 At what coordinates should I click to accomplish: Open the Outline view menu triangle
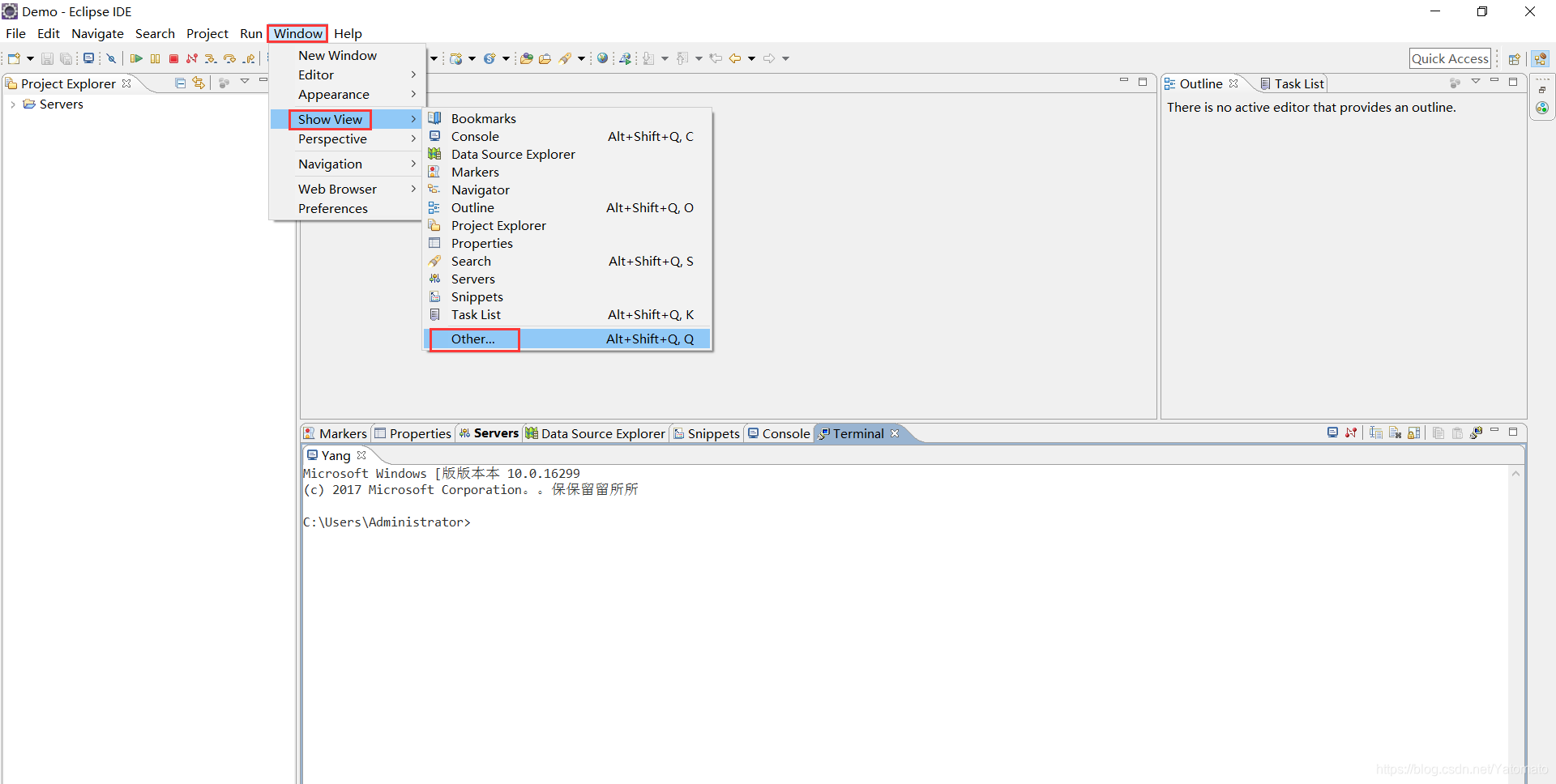(x=1476, y=81)
